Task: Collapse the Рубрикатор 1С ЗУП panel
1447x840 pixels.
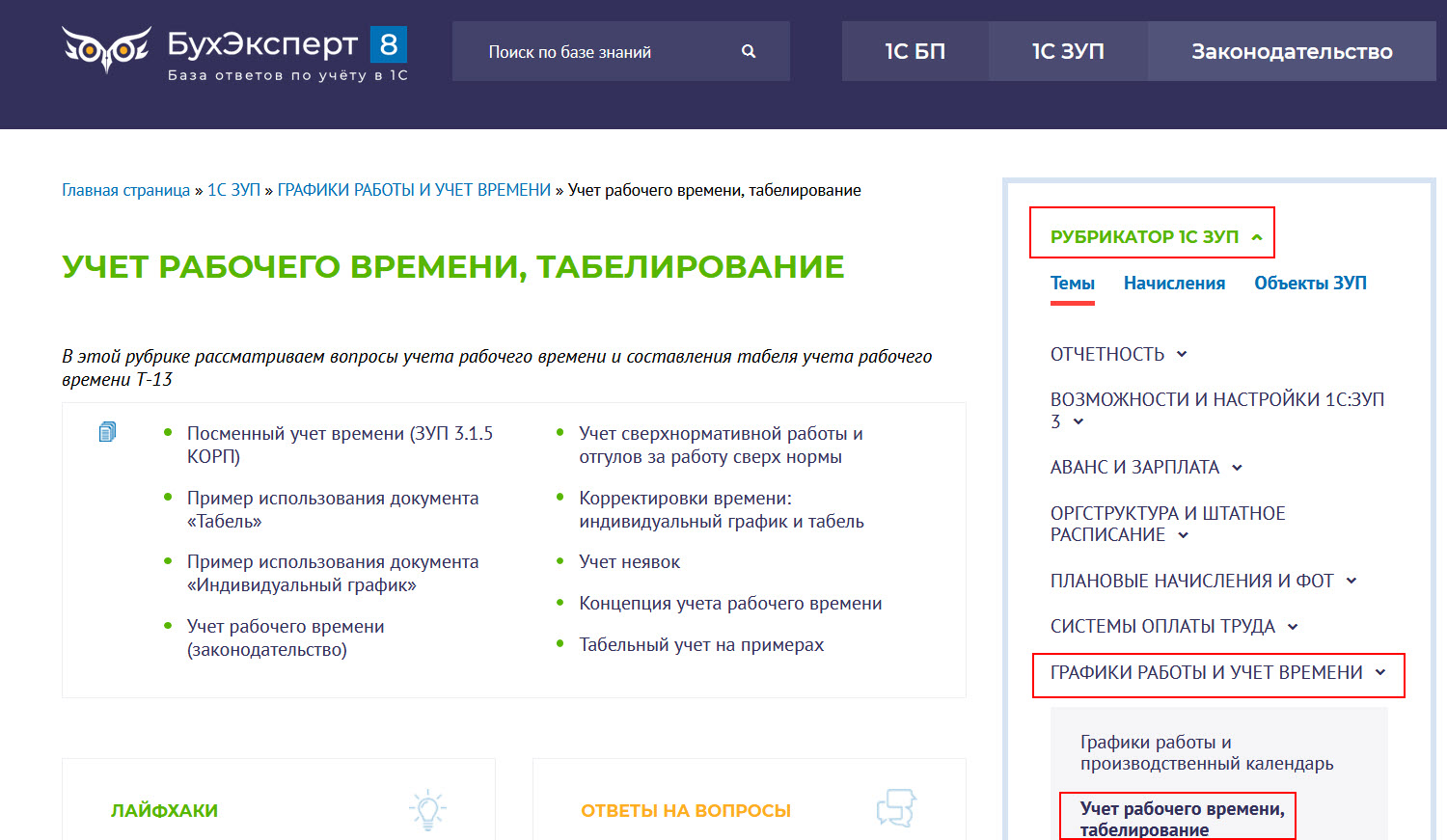Action: [1156, 236]
